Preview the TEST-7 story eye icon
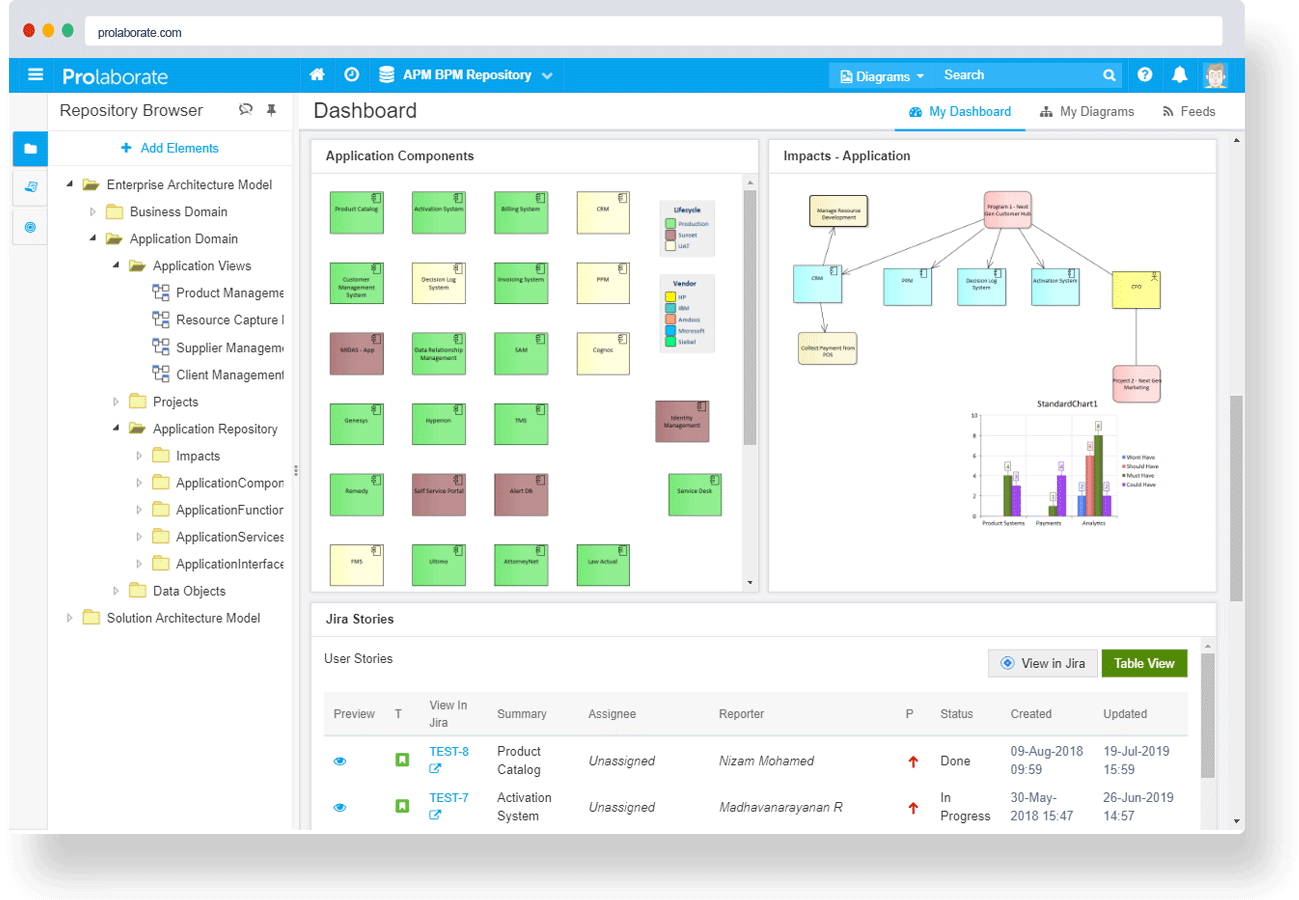This screenshot has height=900, width=1299. point(340,808)
